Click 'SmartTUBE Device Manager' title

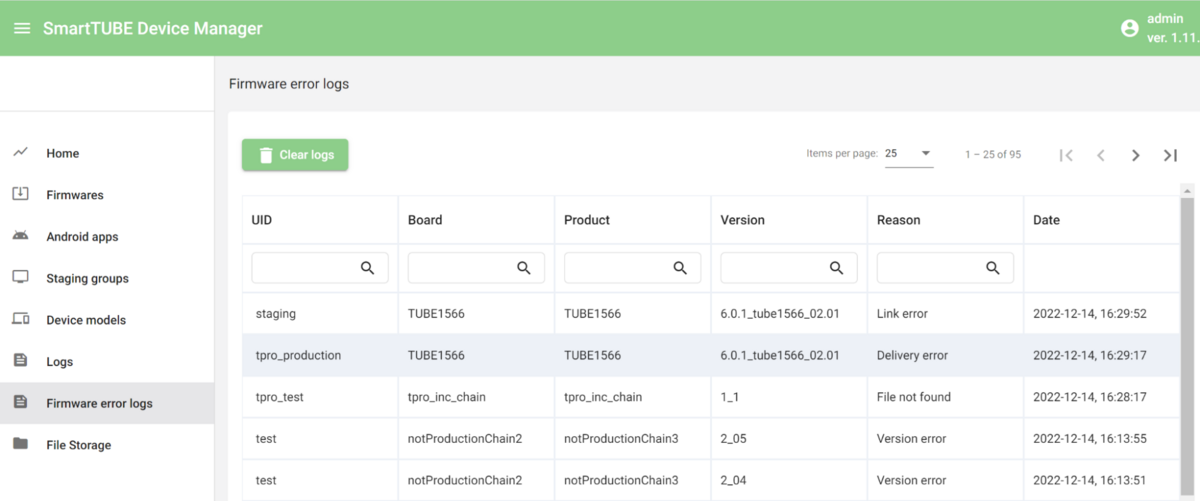click(x=153, y=28)
